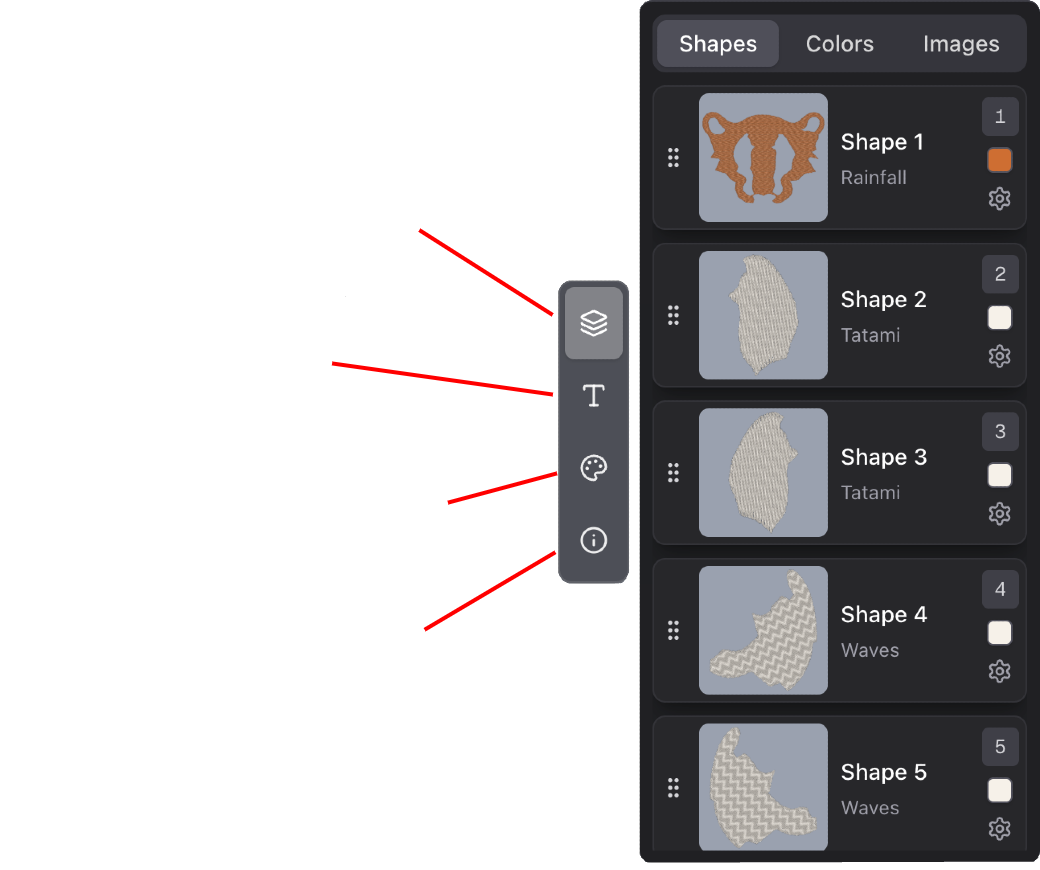Click the white color swatch on Shape 2
This screenshot has height=870, width=1040.
click(x=1000, y=317)
